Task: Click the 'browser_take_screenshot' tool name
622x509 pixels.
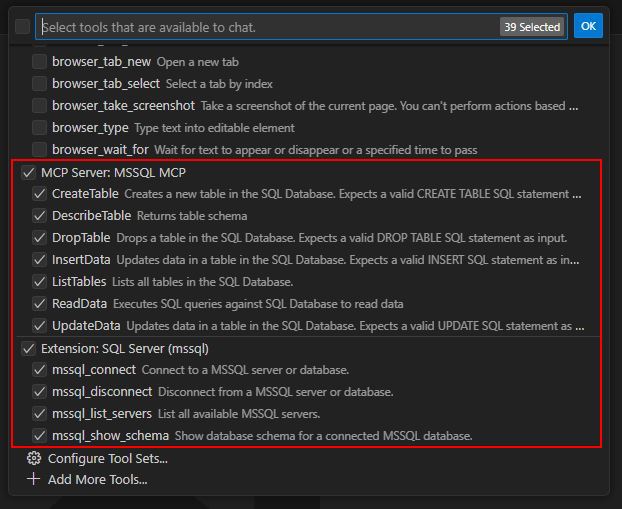Action: (x=123, y=106)
